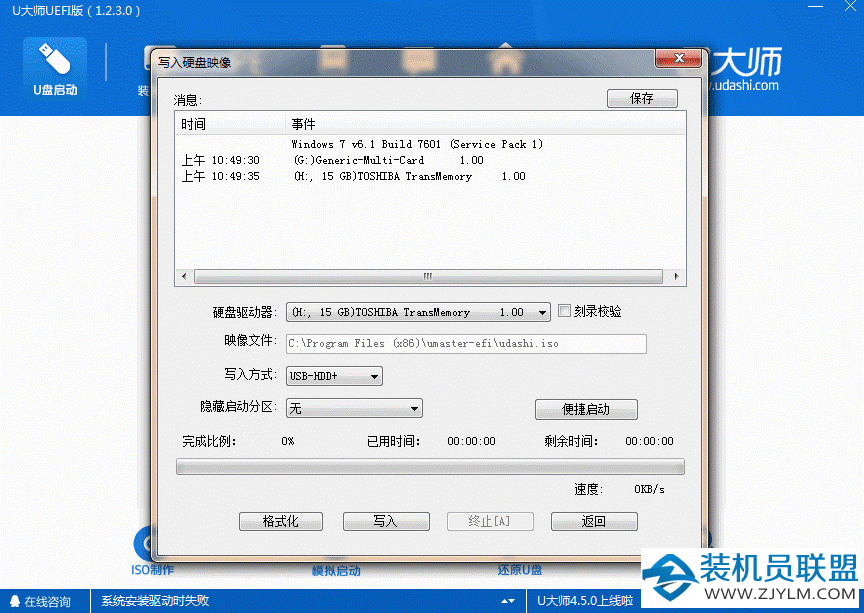Click the 终止[A] button
The width and height of the screenshot is (864, 613).
(x=490, y=521)
